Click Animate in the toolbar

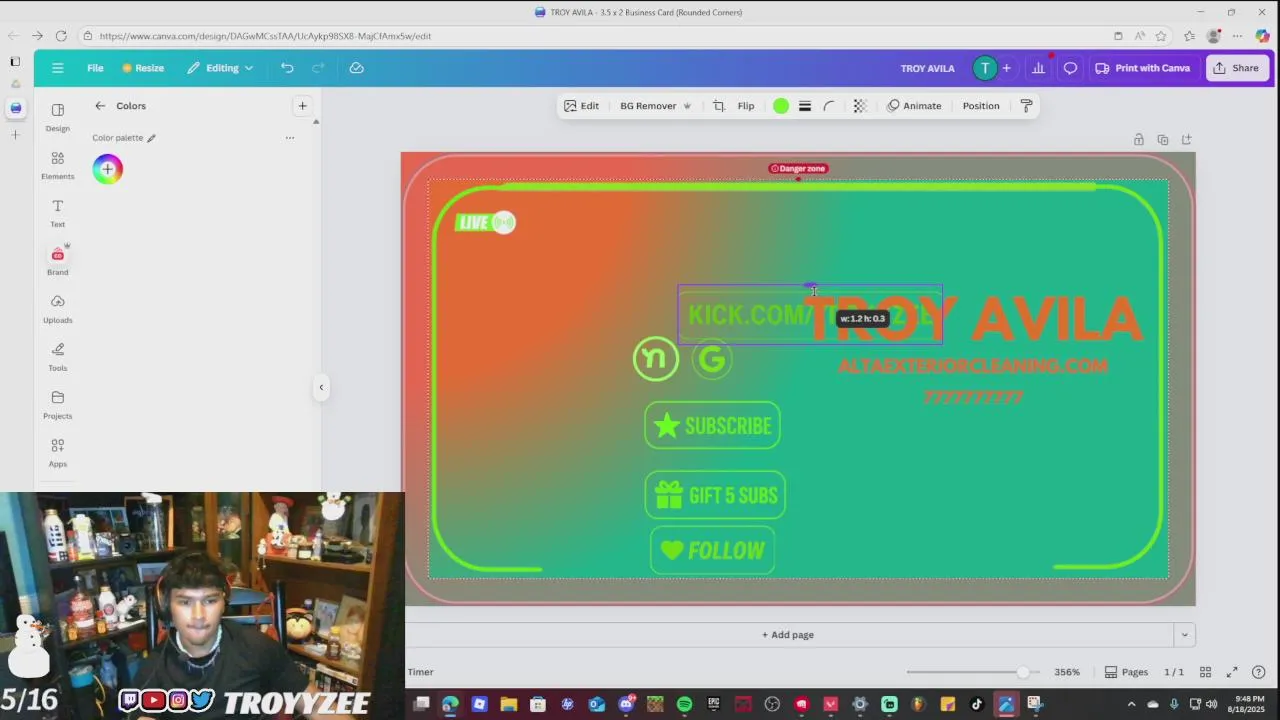[x=914, y=106]
